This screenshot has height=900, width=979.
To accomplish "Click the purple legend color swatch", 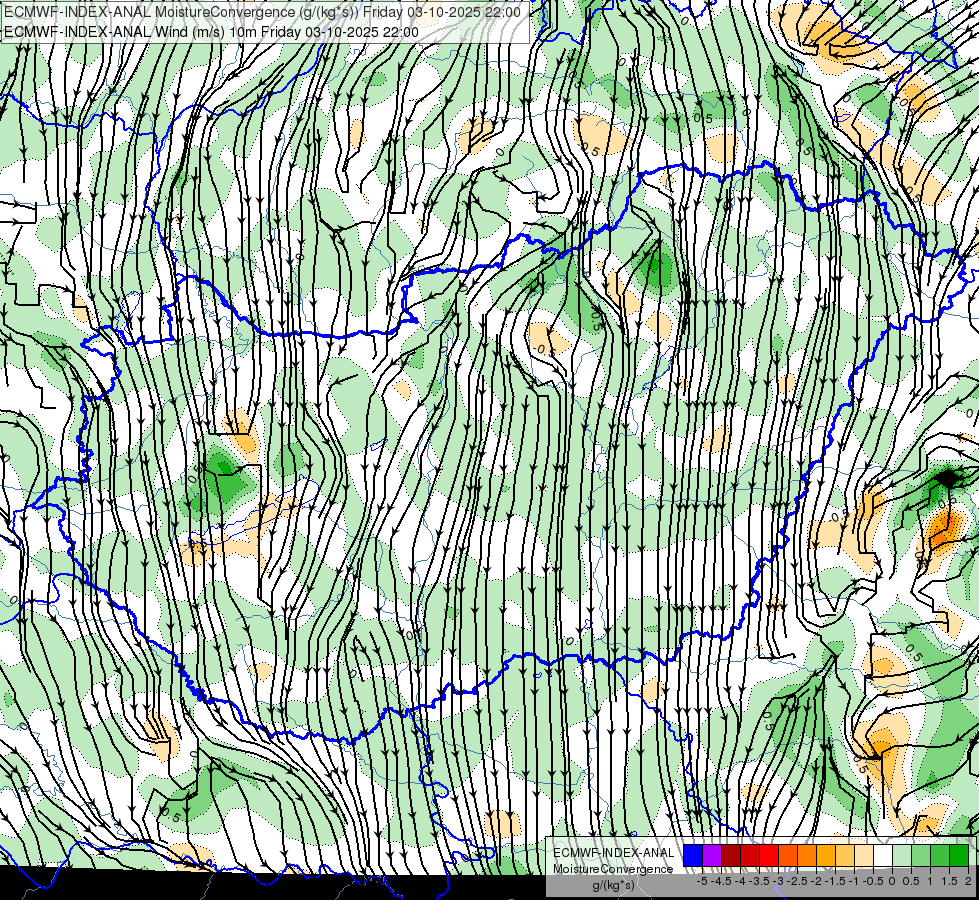I will pyautogui.click(x=712, y=855).
